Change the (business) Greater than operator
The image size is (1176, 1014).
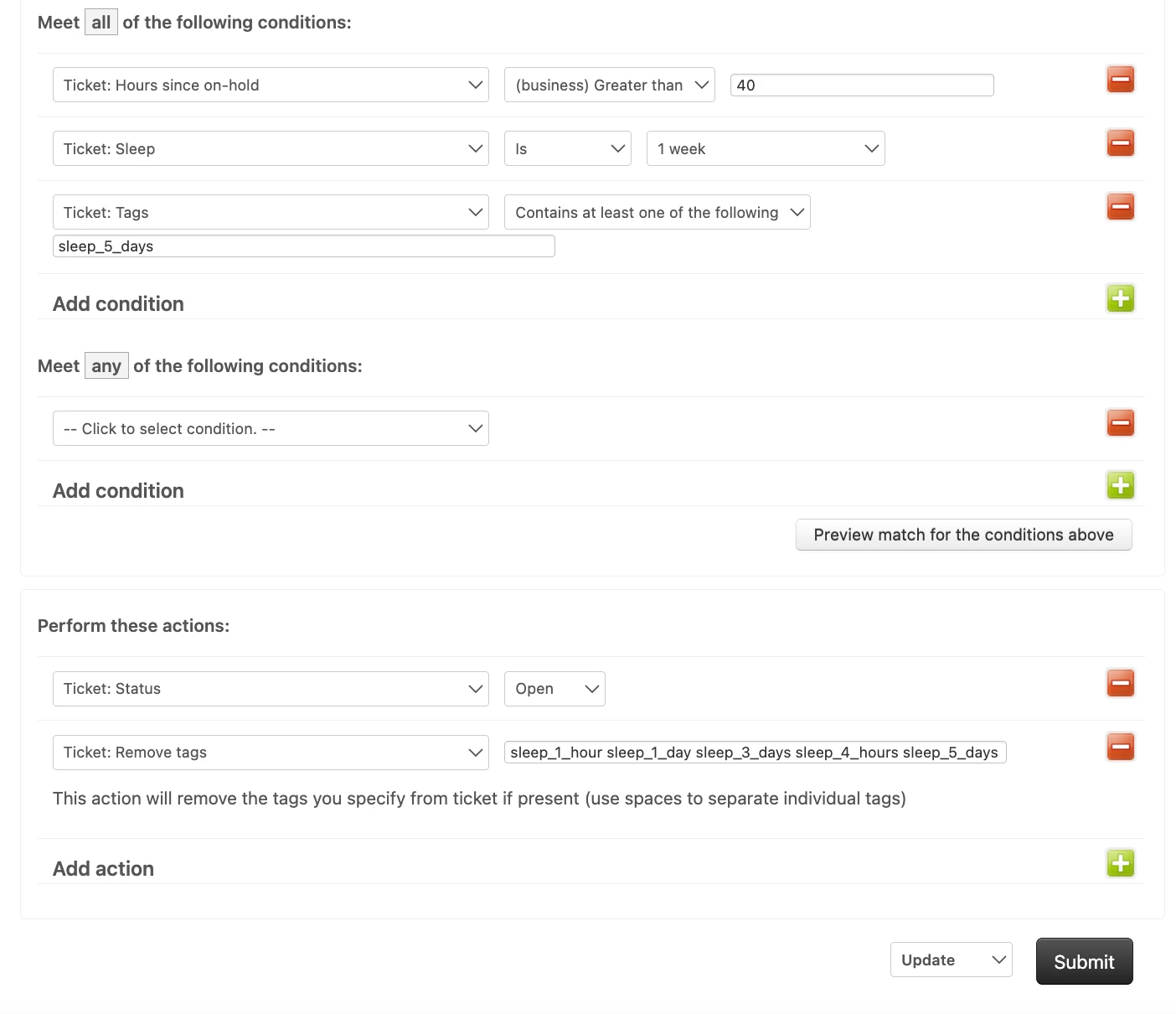coord(609,85)
